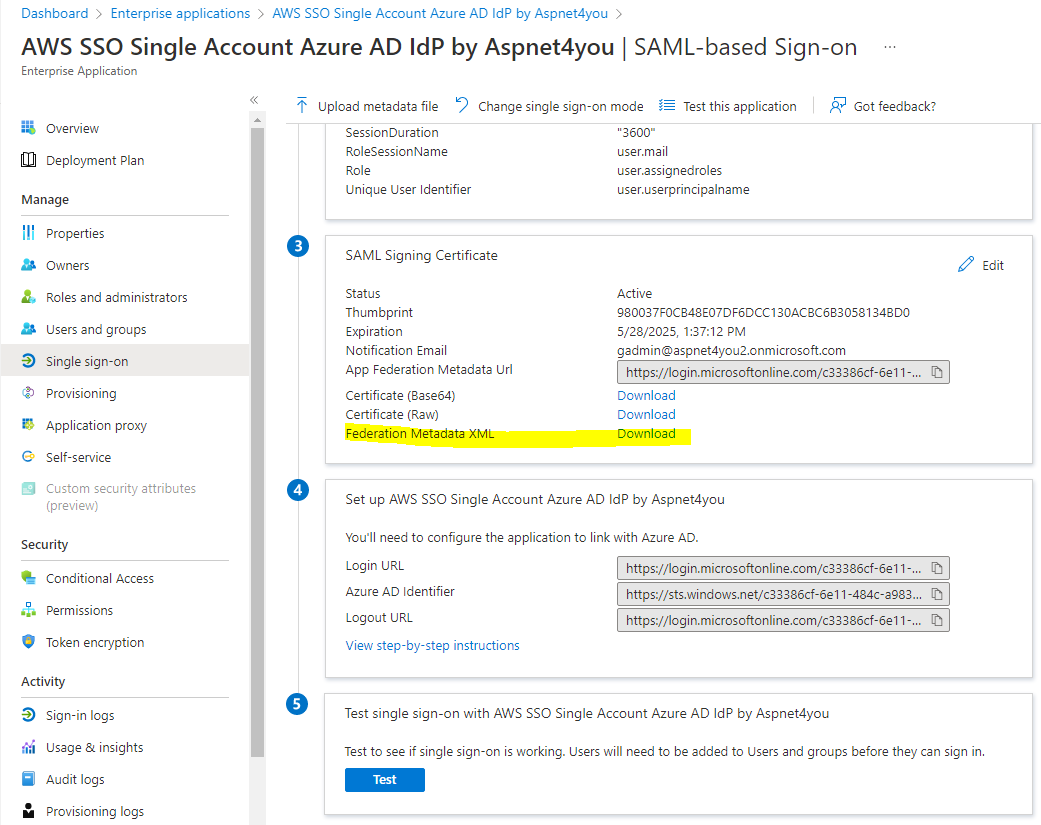Image resolution: width=1041 pixels, height=825 pixels.
Task: Open Self-service page
Action: coord(78,457)
